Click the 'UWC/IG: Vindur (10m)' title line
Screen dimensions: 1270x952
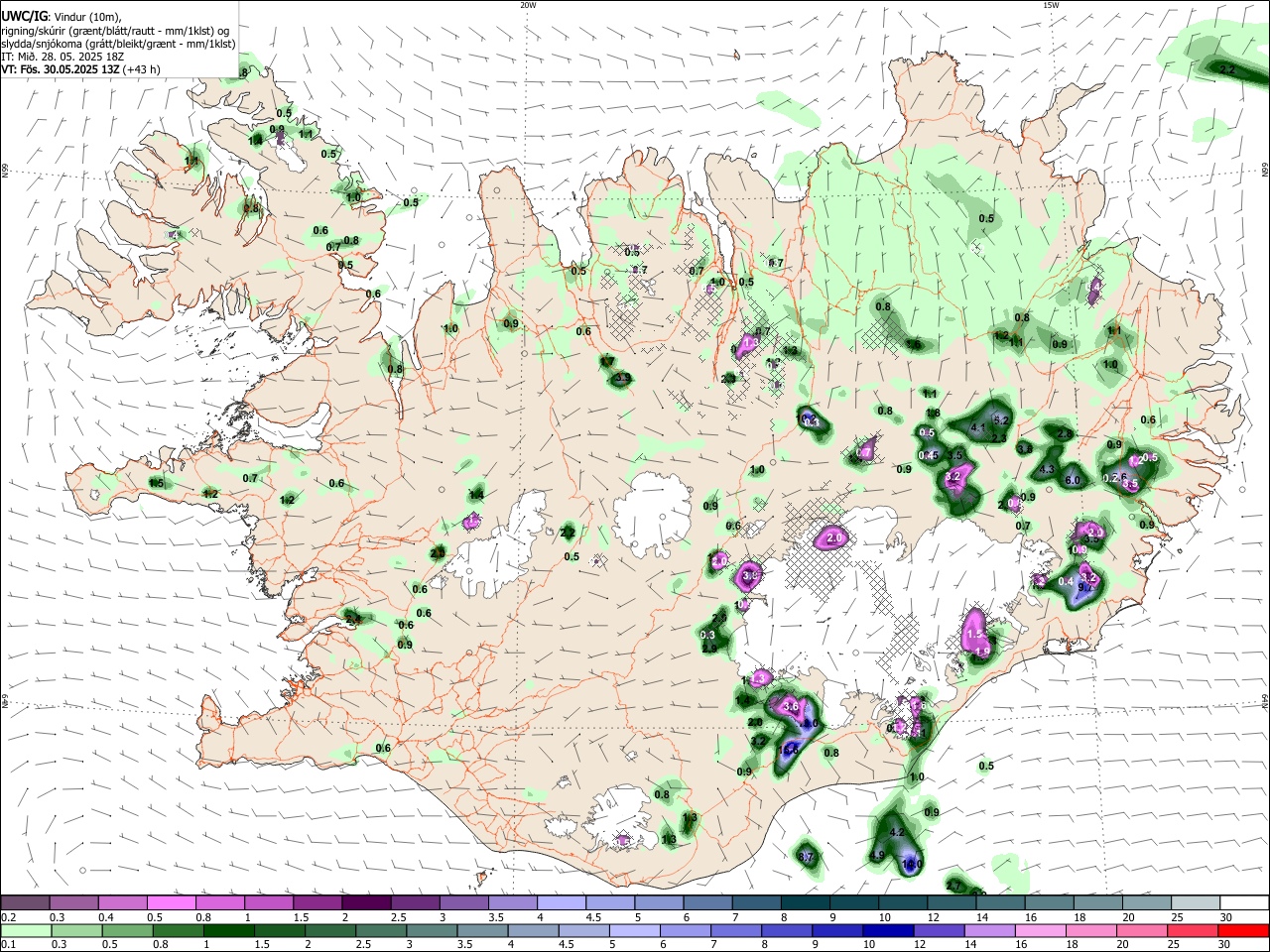pyautogui.click(x=62, y=16)
